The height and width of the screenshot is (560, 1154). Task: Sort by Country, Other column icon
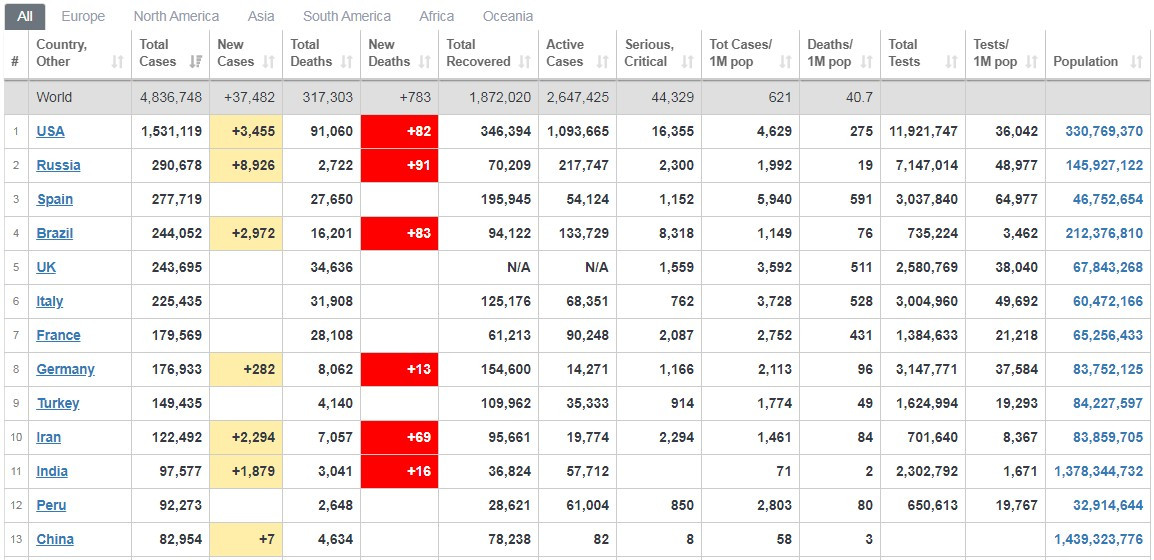click(118, 62)
